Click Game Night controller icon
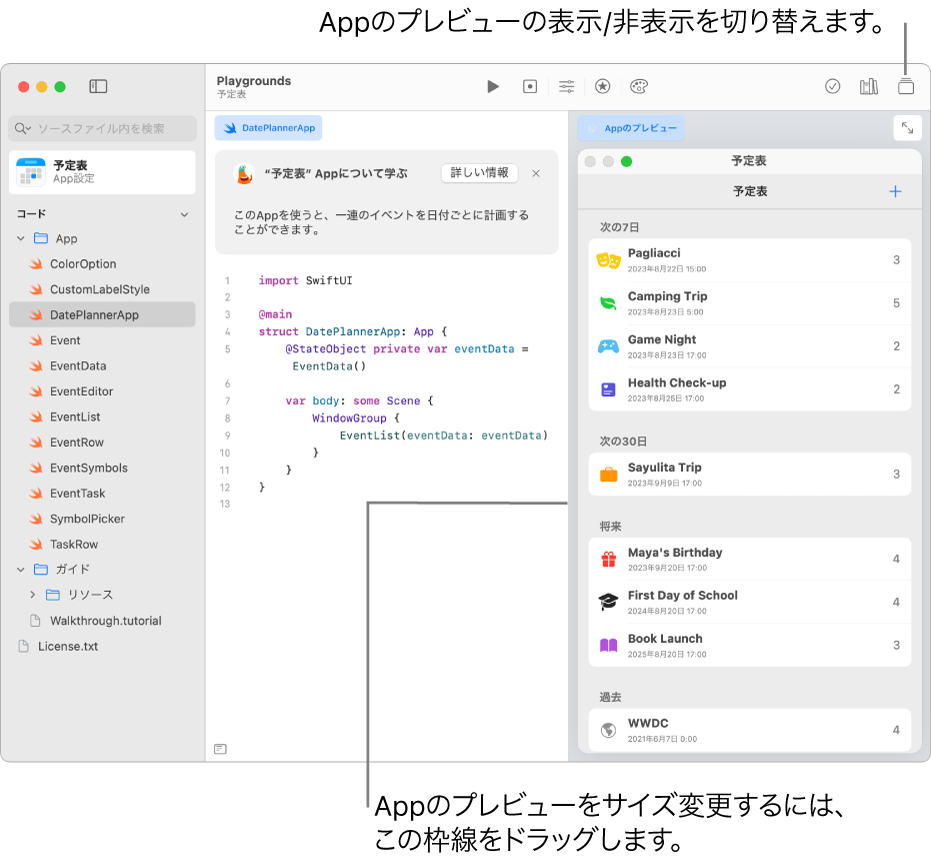This screenshot has height=862, width=931. pos(609,347)
